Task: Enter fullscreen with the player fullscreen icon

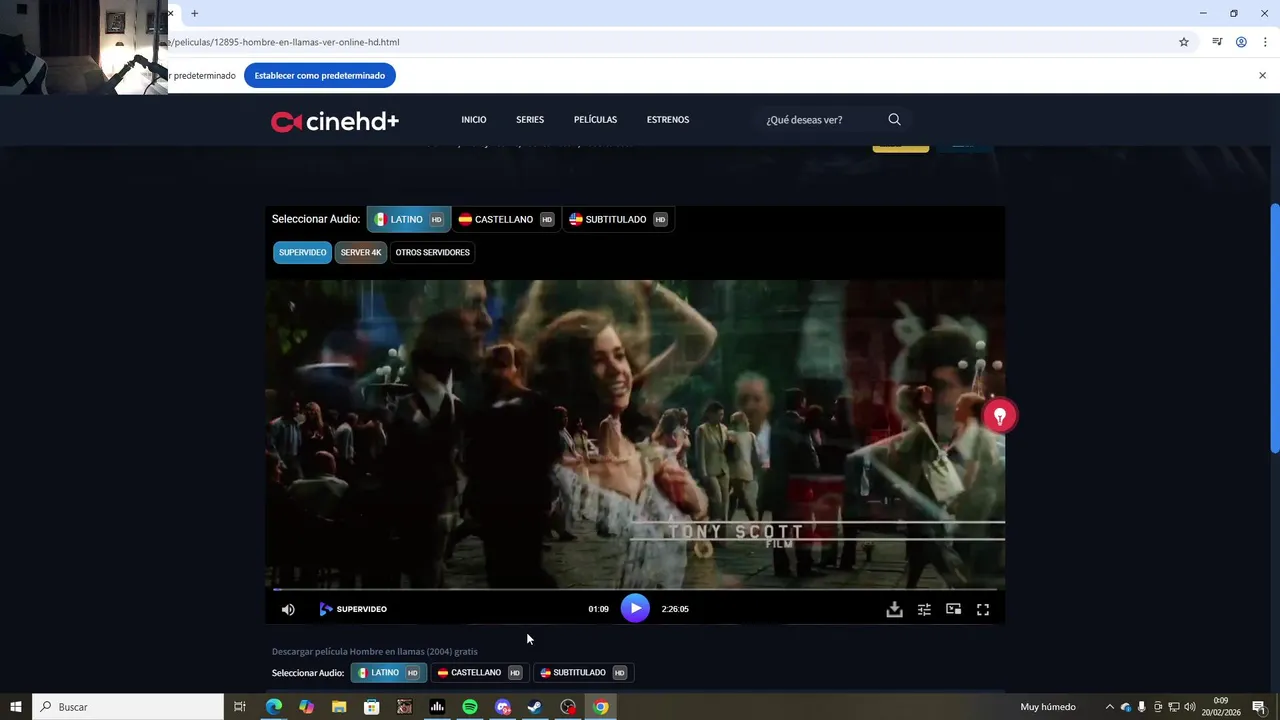Action: [x=983, y=609]
